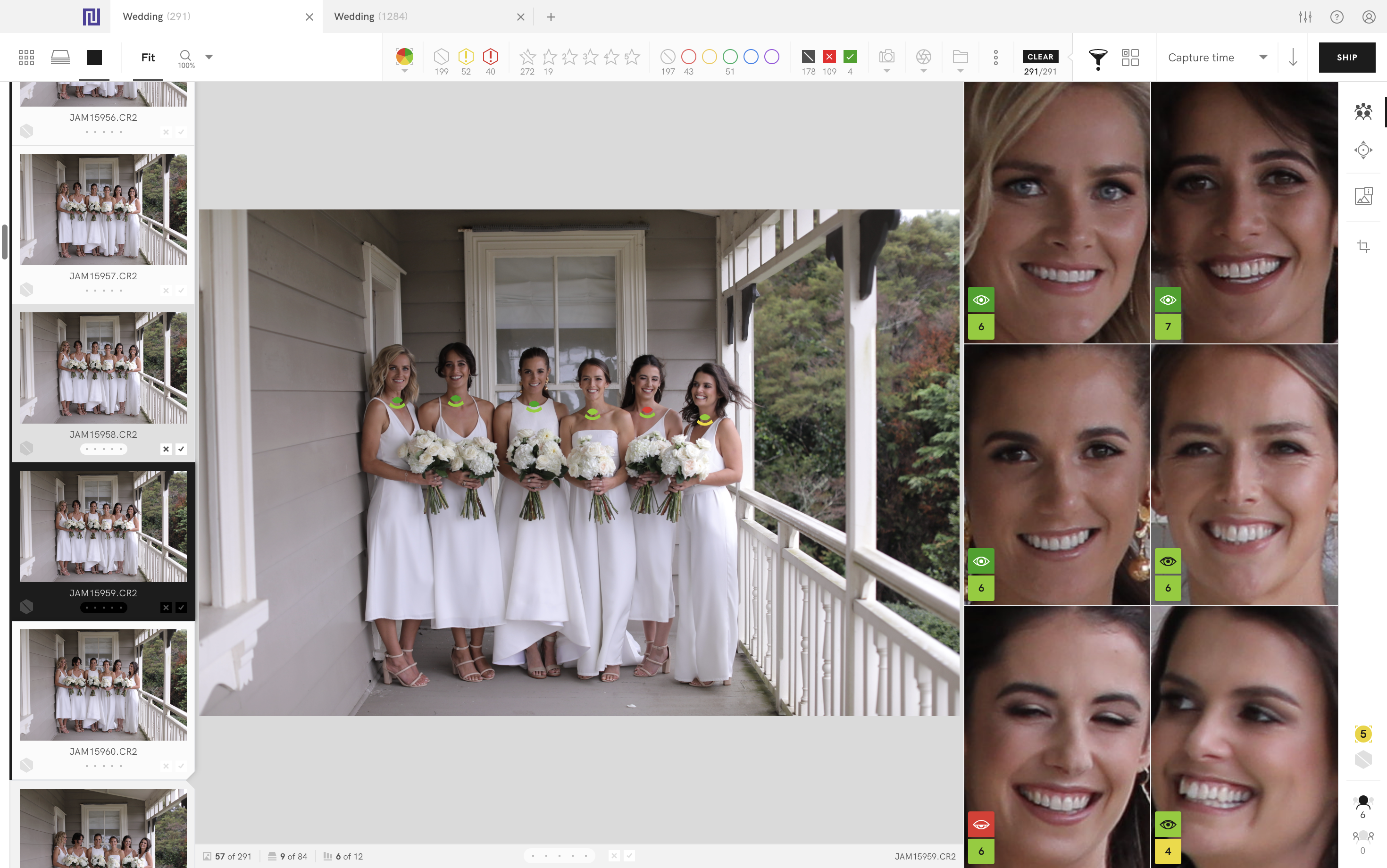Filter by red color label (43)

689,56
